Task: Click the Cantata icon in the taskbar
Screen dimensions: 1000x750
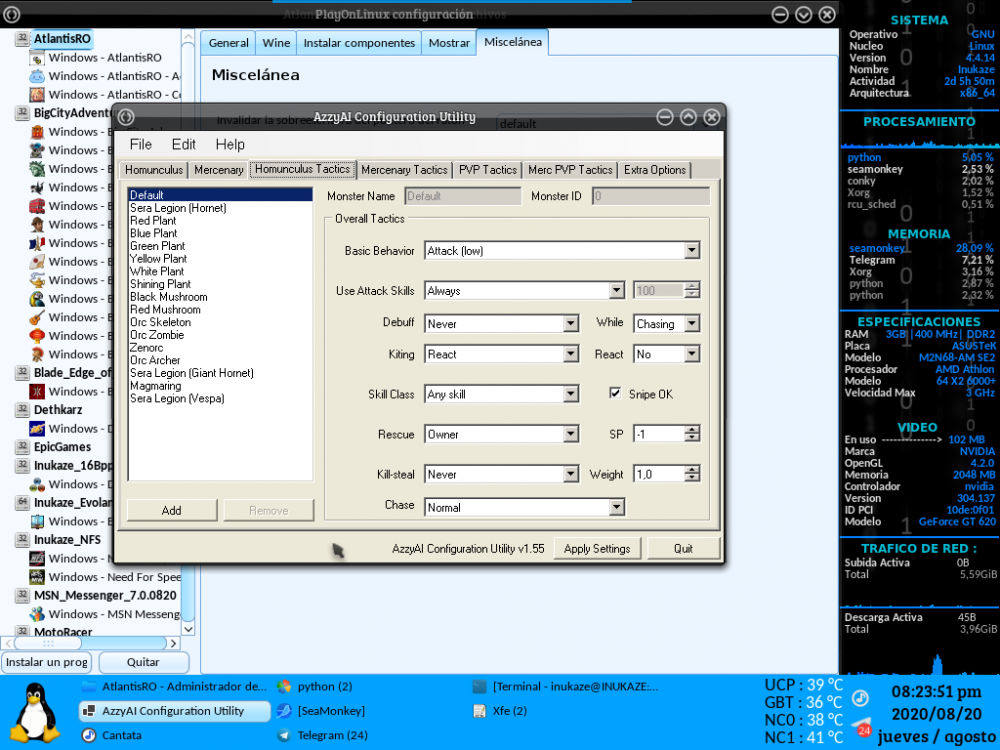Action: coord(88,736)
